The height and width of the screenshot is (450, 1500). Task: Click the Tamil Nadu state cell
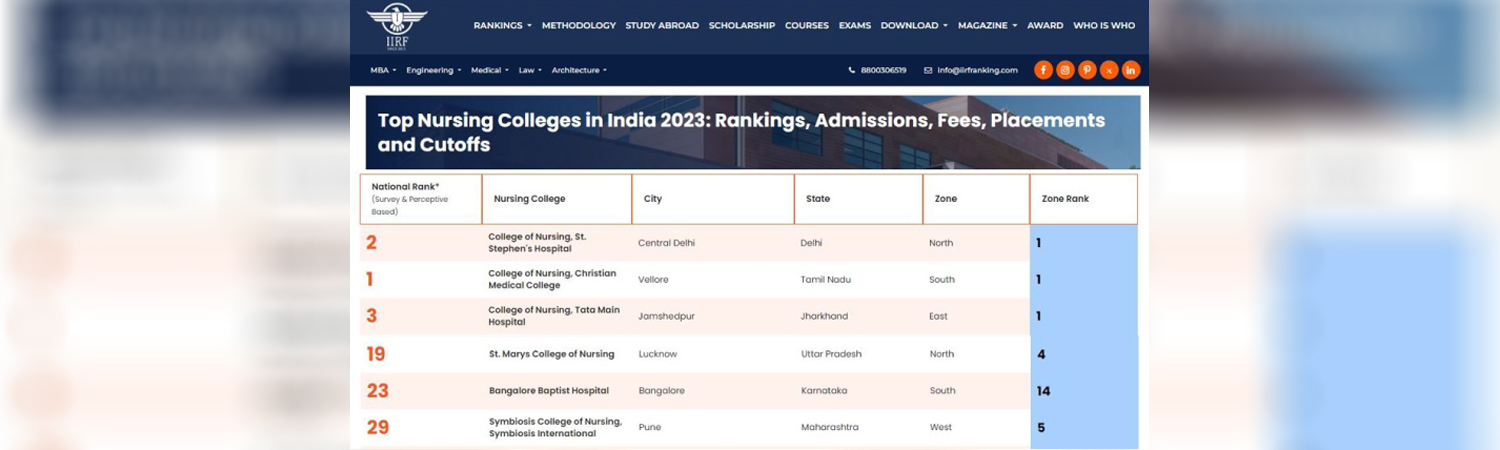coord(828,280)
